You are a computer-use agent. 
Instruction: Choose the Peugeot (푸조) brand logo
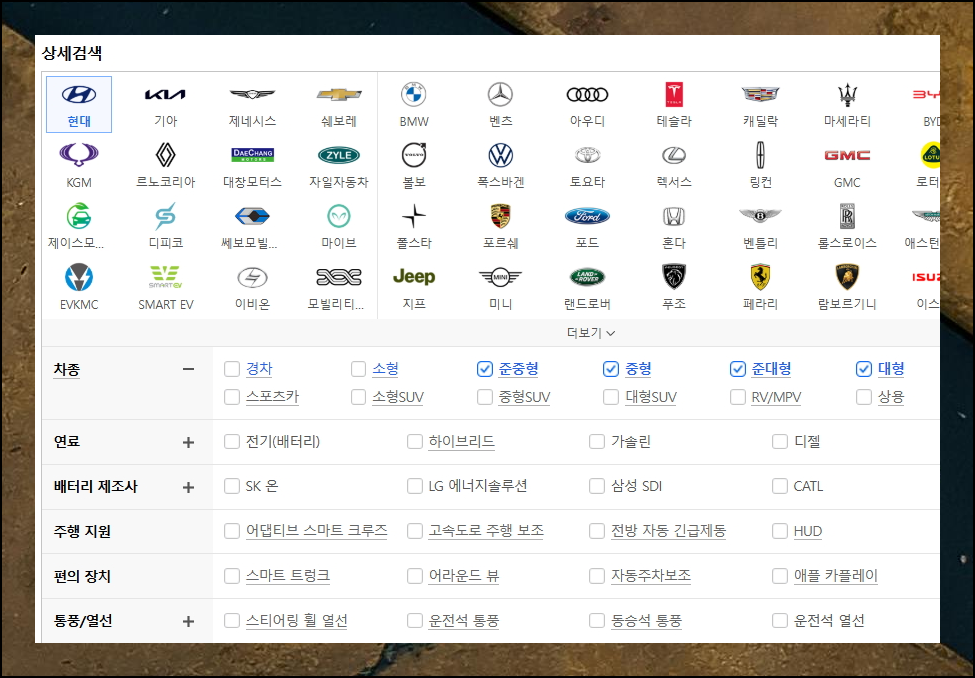coord(674,277)
